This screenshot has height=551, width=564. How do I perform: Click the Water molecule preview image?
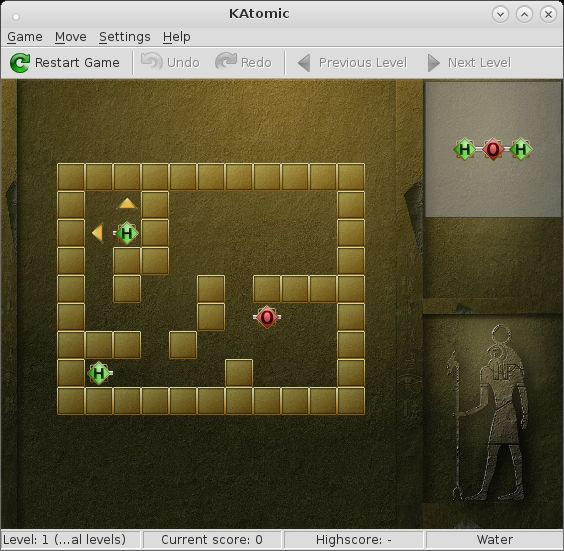tap(493, 149)
